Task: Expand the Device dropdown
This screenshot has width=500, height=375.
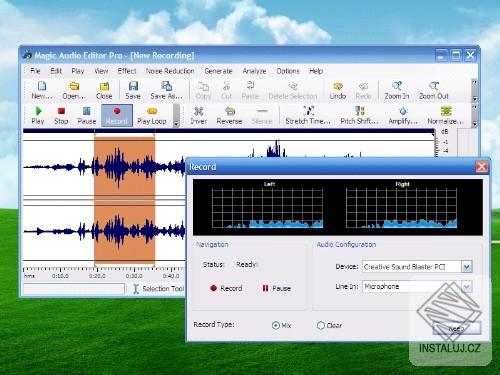Action: tap(467, 267)
